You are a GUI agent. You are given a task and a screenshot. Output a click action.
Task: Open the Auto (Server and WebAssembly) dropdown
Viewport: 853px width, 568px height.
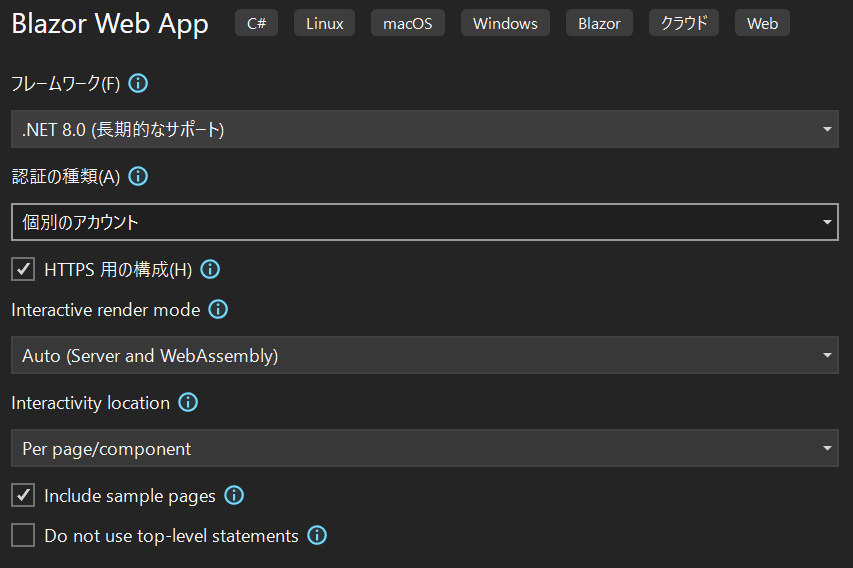point(425,355)
